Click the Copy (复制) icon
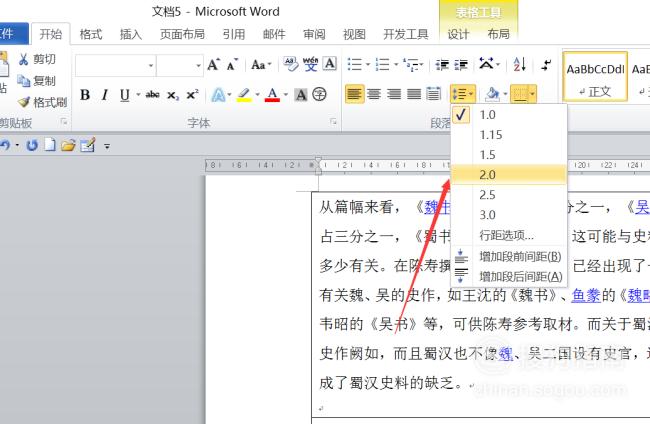650x424 pixels. [x=24, y=81]
